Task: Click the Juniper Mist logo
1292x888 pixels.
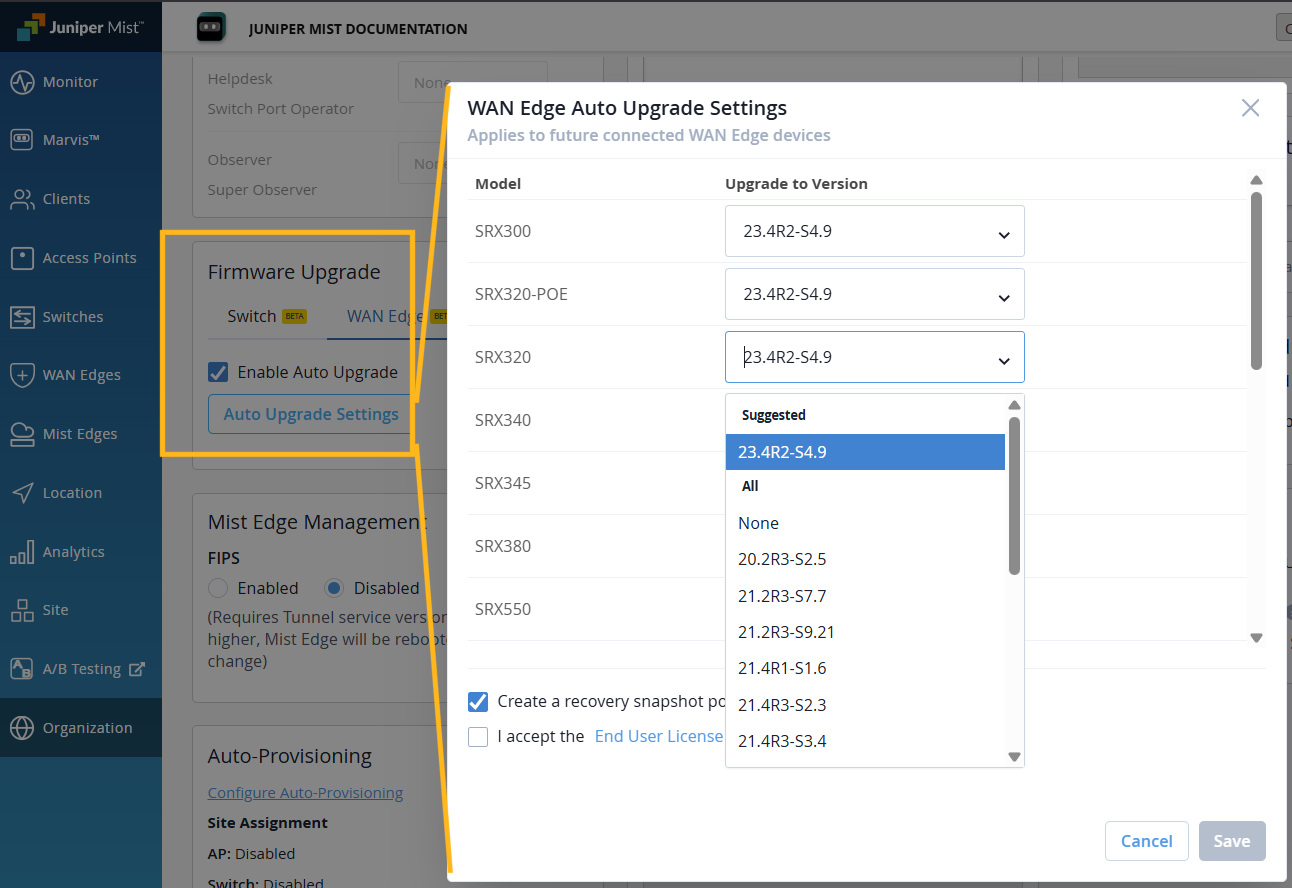Action: [x=80, y=28]
